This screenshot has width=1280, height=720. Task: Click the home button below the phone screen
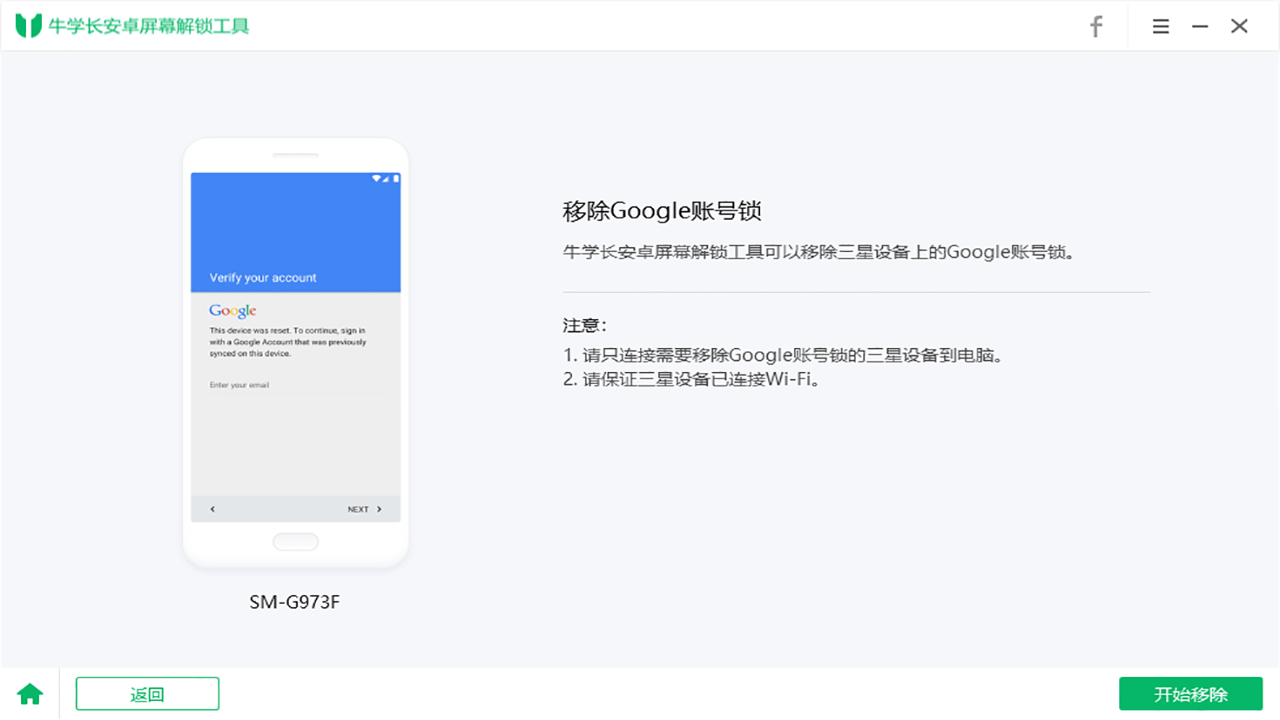(295, 541)
